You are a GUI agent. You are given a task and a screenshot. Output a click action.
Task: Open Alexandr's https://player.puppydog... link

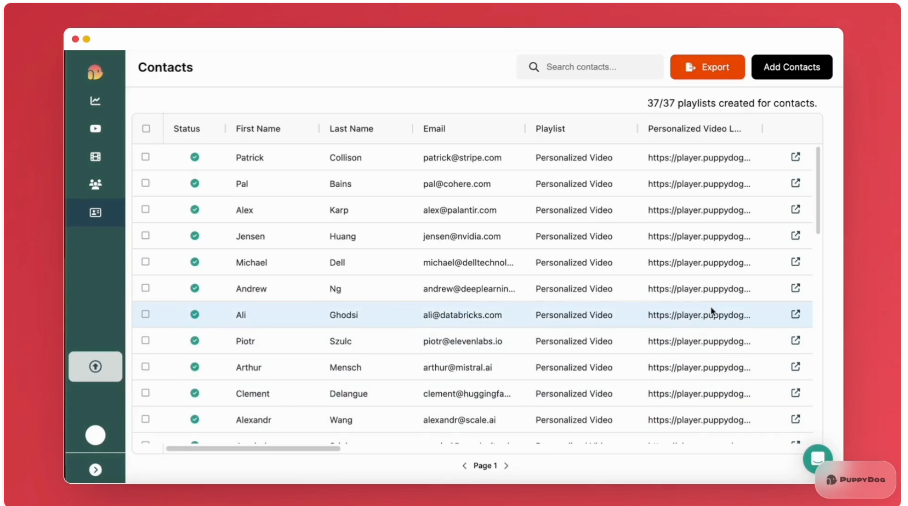(x=699, y=420)
